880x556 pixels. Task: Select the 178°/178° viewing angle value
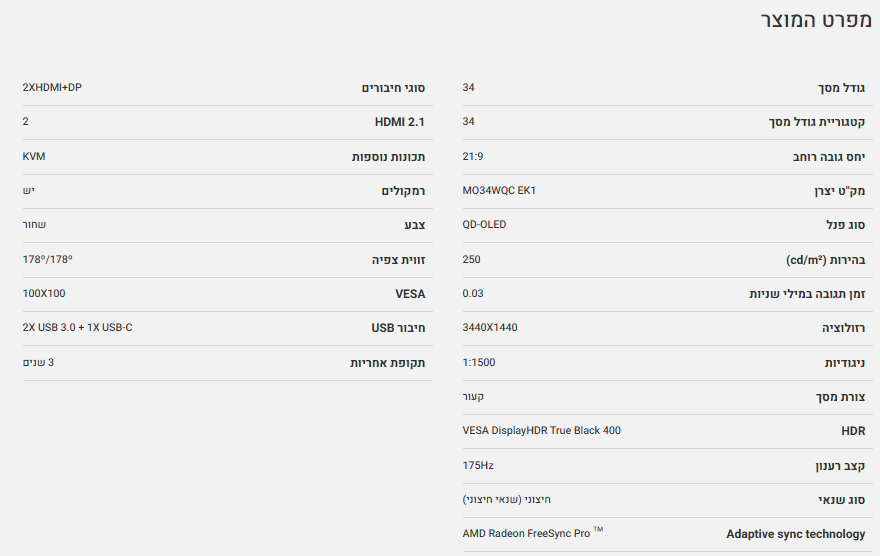tap(47, 260)
